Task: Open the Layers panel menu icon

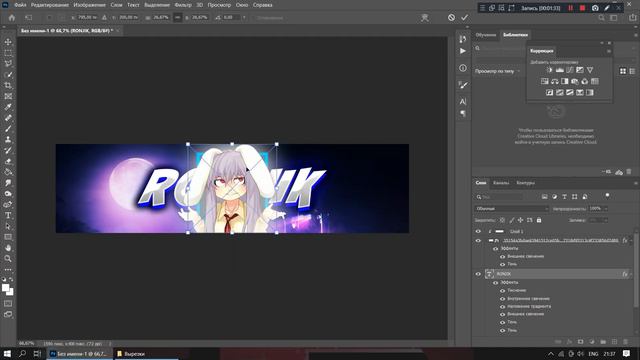Action: pos(635,183)
